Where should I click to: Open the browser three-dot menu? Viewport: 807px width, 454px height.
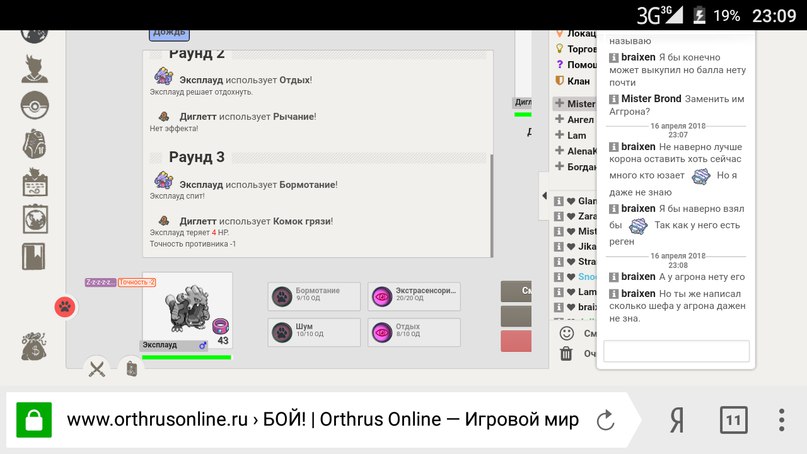pyautogui.click(x=781, y=420)
